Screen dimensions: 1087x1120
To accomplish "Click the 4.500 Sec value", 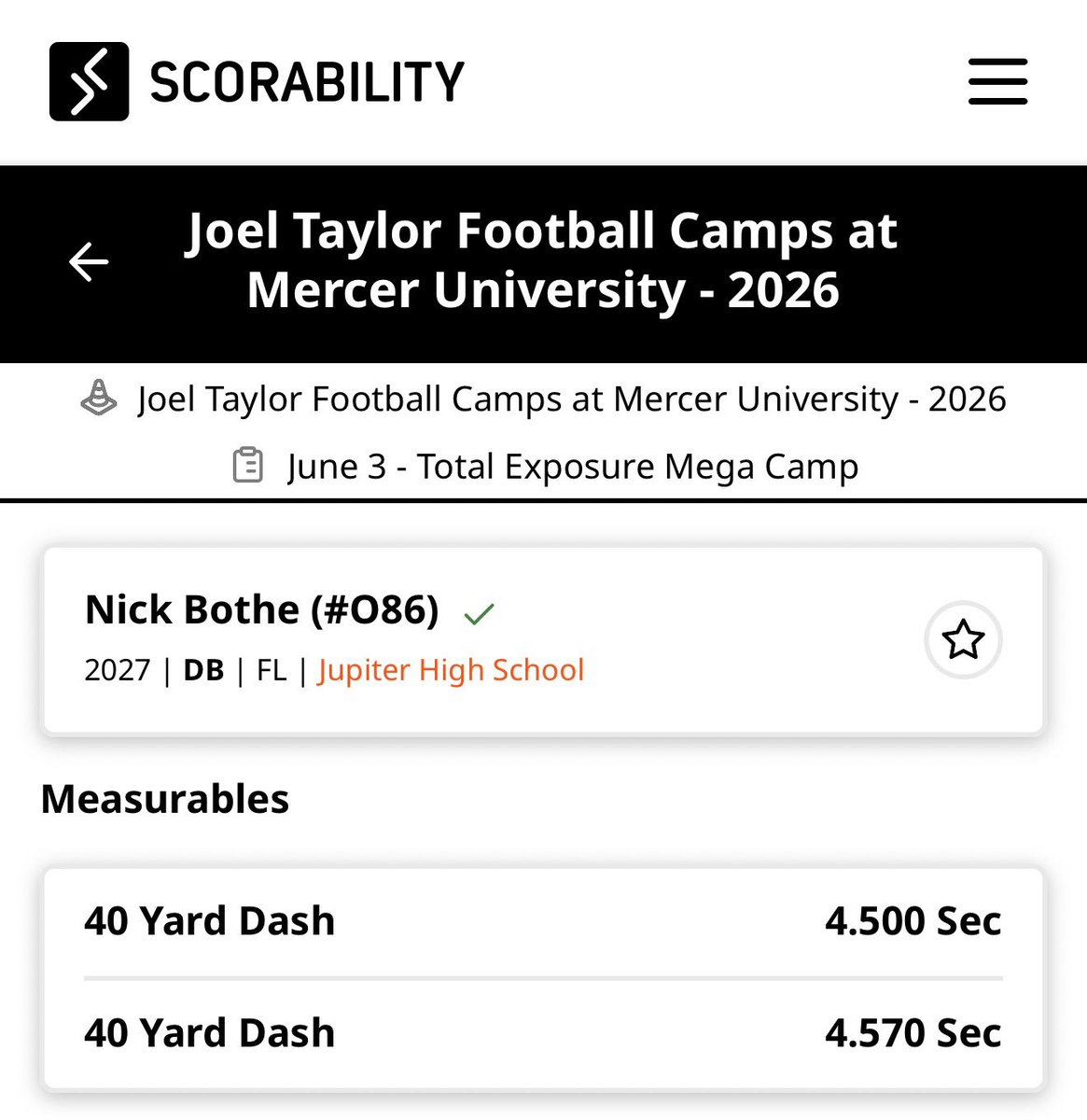I will click(x=913, y=921).
